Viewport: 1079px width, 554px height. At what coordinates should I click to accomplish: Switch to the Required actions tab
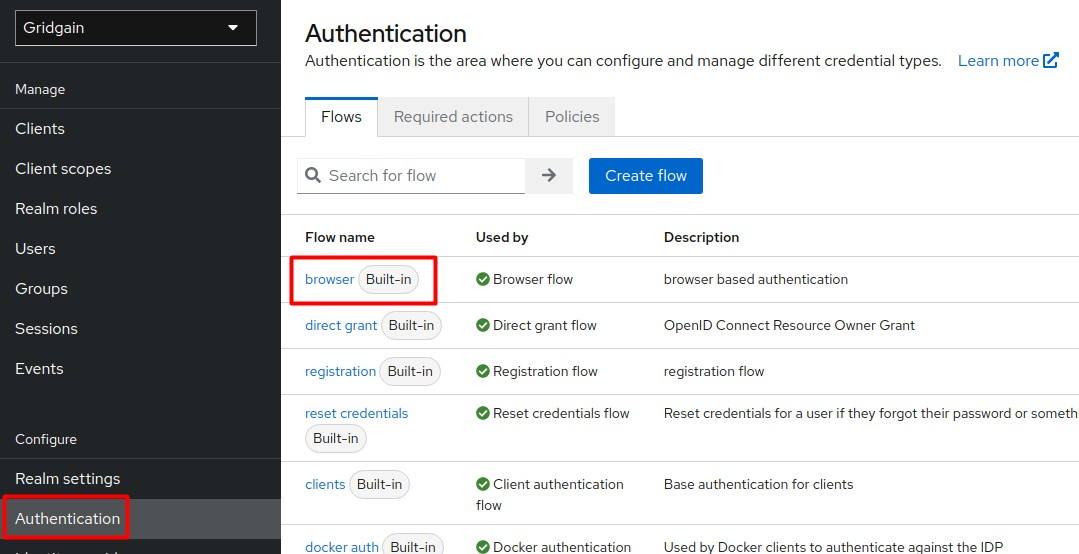coord(453,117)
